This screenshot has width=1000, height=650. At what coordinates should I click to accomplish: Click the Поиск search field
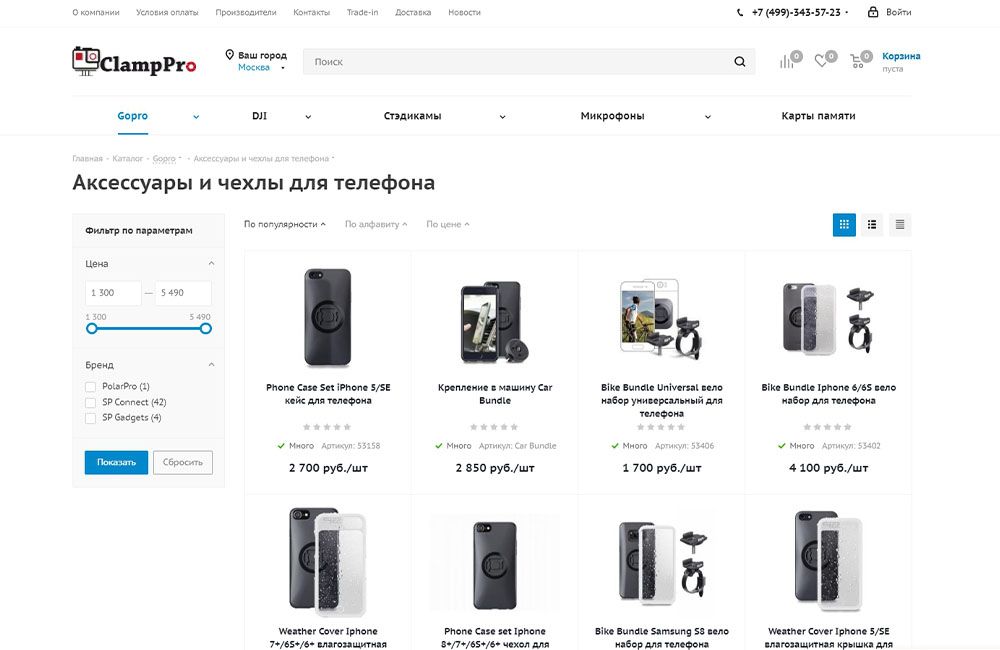tap(515, 62)
